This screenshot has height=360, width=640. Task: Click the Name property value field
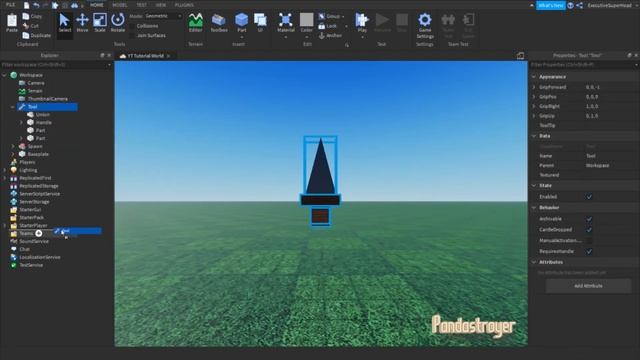pyautogui.click(x=611, y=156)
